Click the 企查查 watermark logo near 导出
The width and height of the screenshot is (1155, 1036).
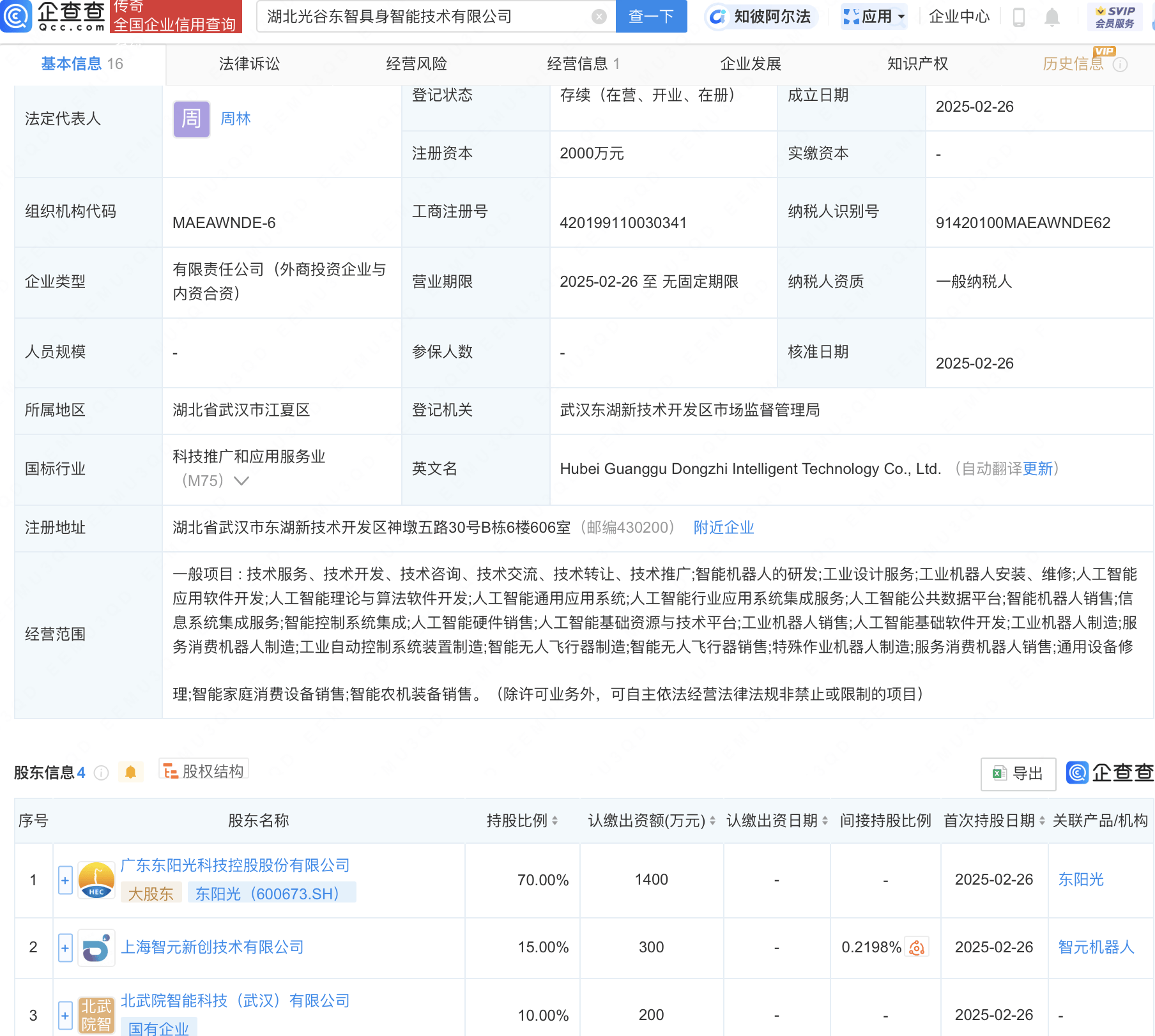1110,773
